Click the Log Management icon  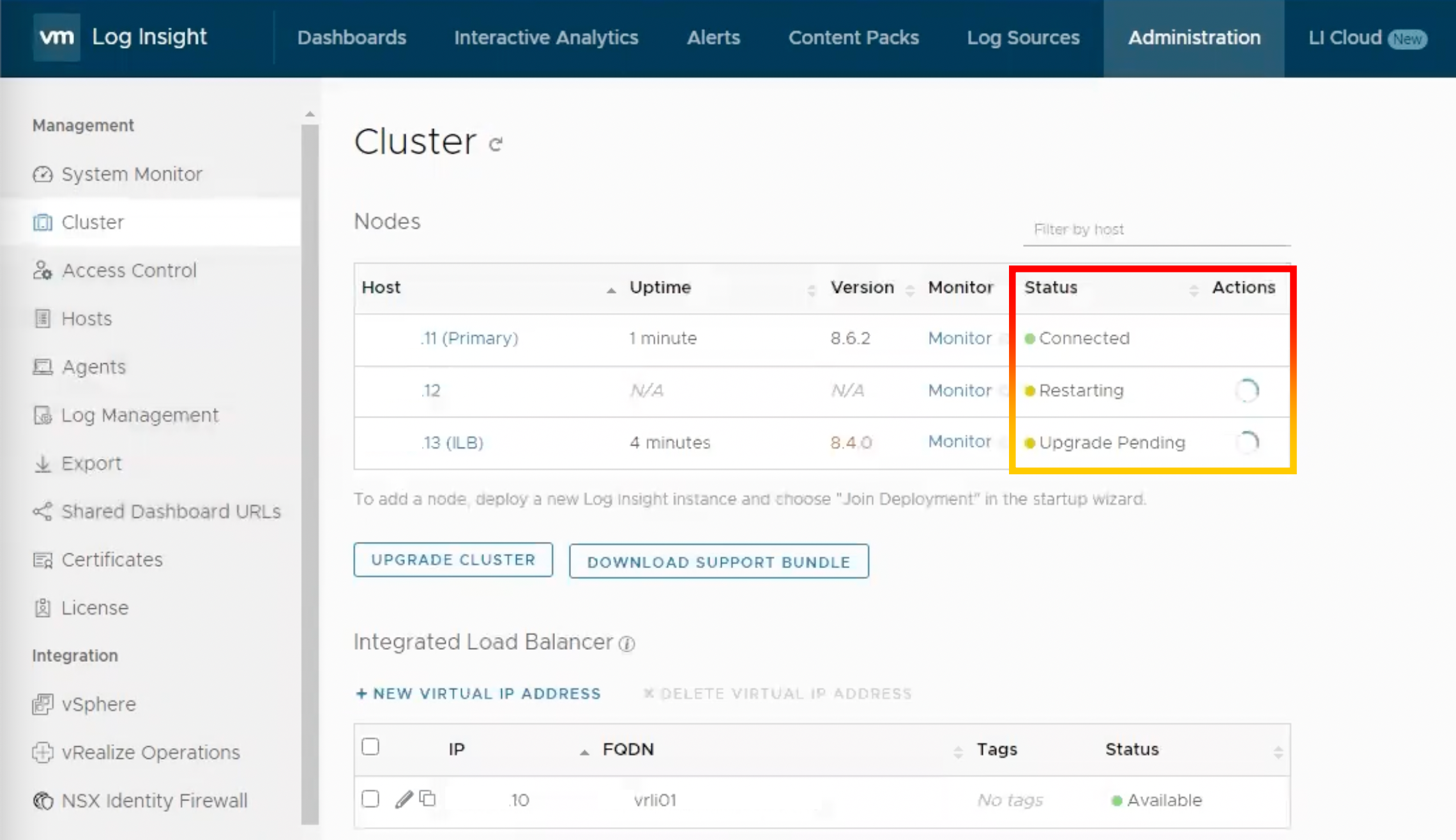pyautogui.click(x=43, y=416)
